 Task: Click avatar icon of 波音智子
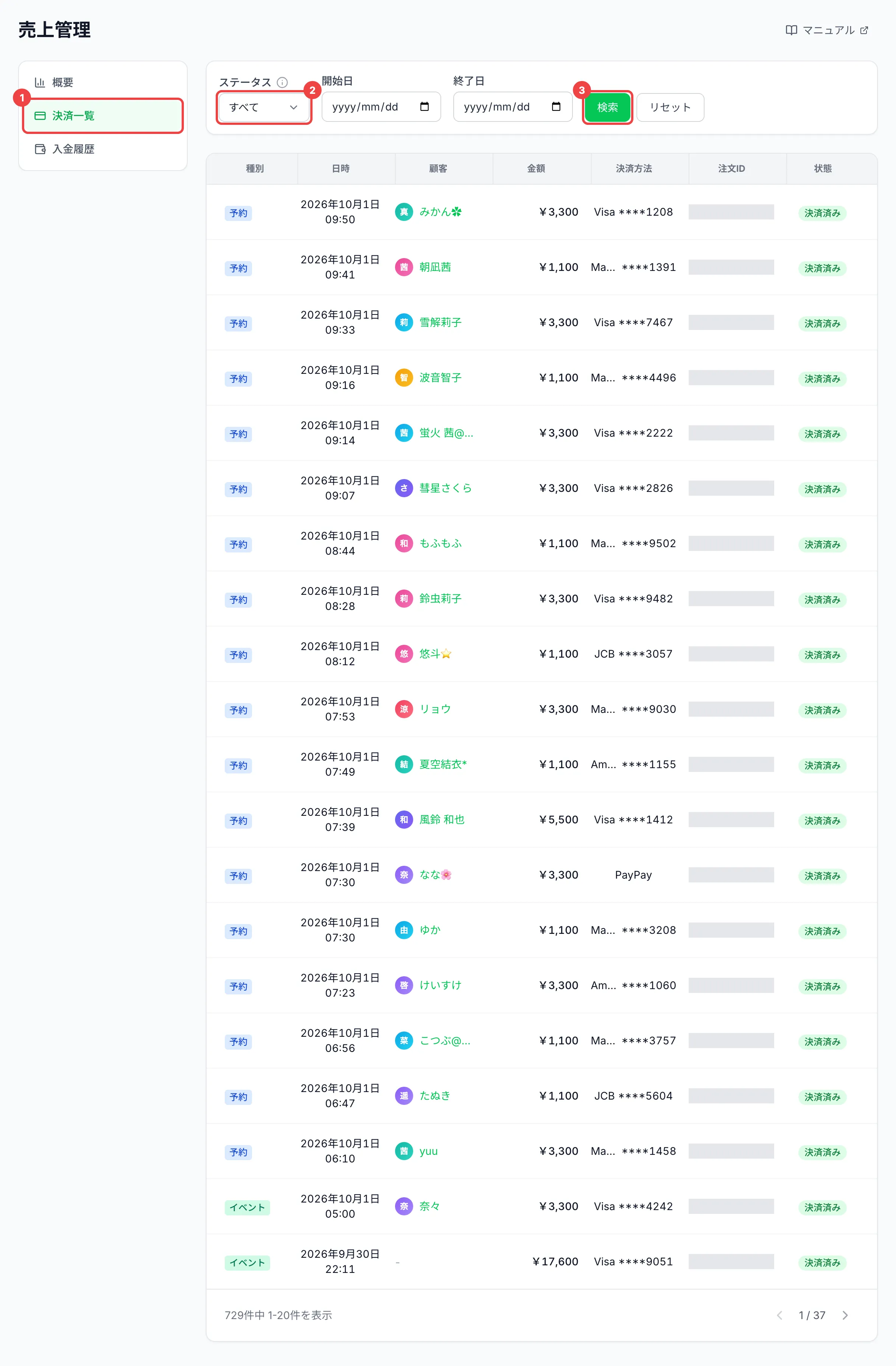[x=404, y=378]
